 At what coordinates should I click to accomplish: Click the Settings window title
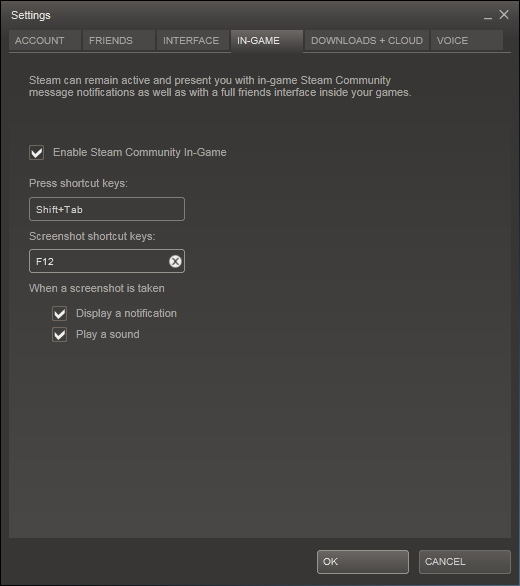coord(31,15)
